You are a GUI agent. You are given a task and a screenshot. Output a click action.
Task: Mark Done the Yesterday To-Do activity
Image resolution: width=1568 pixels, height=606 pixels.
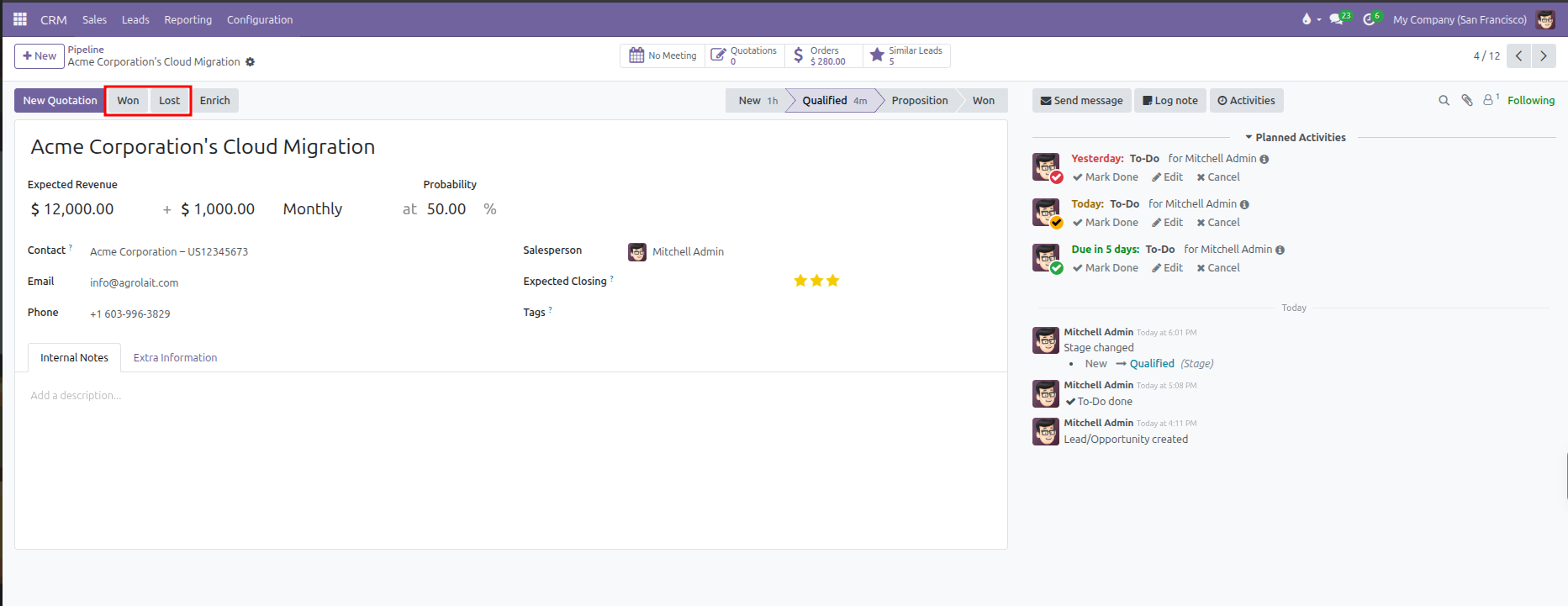click(1105, 177)
